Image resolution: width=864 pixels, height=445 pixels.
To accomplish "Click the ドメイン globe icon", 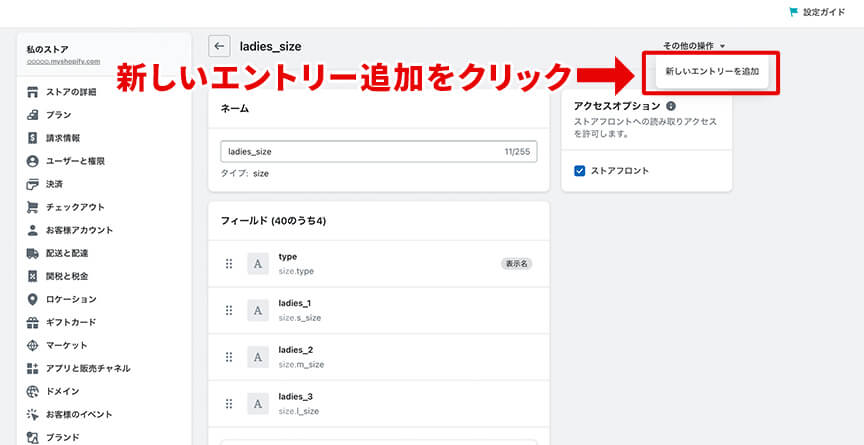I will click(x=33, y=392).
